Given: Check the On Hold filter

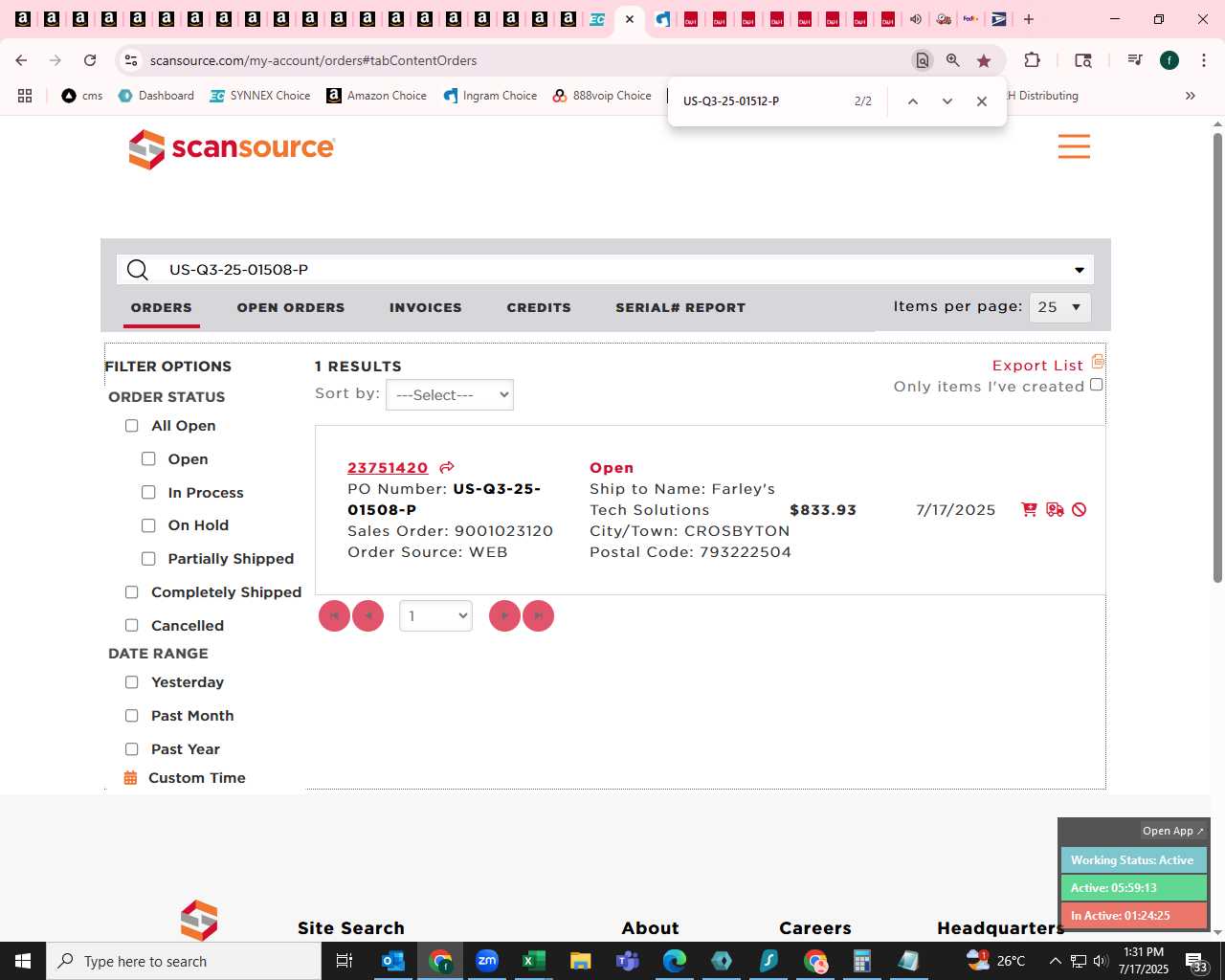Looking at the screenshot, I should click(148, 525).
